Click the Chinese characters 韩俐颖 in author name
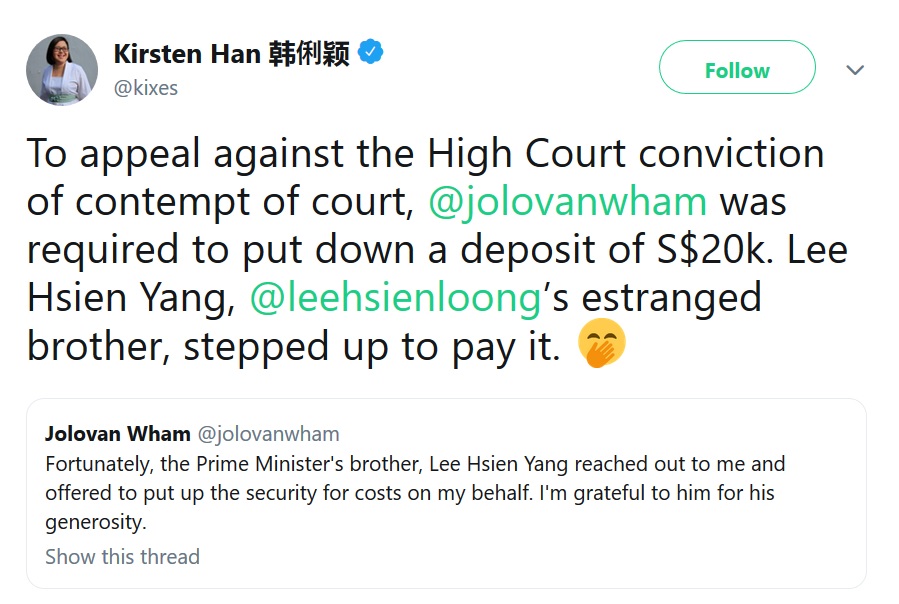This screenshot has width=899, height=604. click(x=309, y=53)
